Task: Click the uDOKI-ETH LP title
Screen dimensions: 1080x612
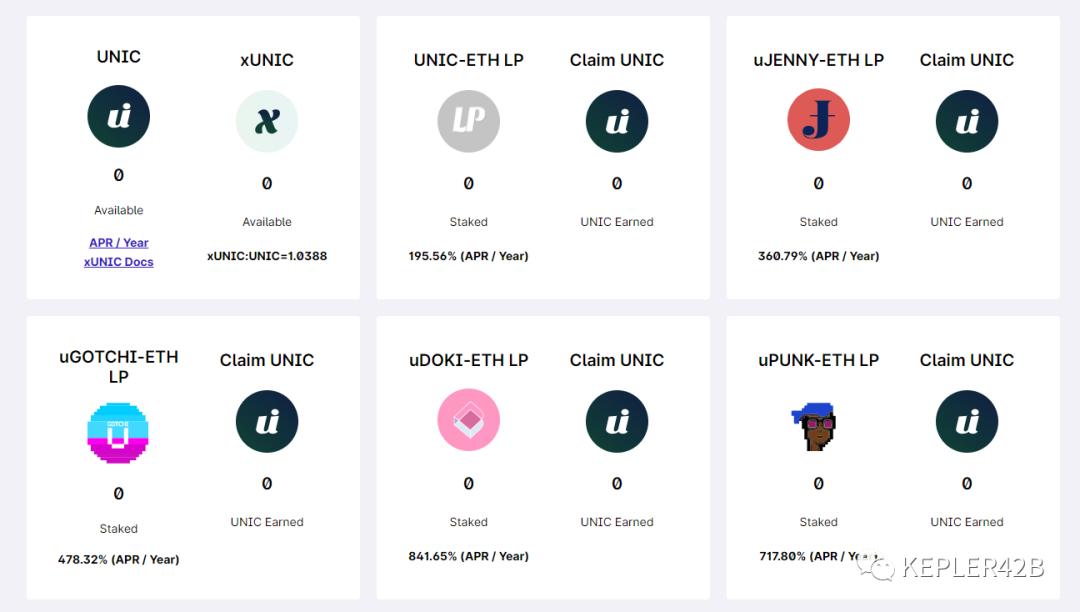Action: coord(468,360)
